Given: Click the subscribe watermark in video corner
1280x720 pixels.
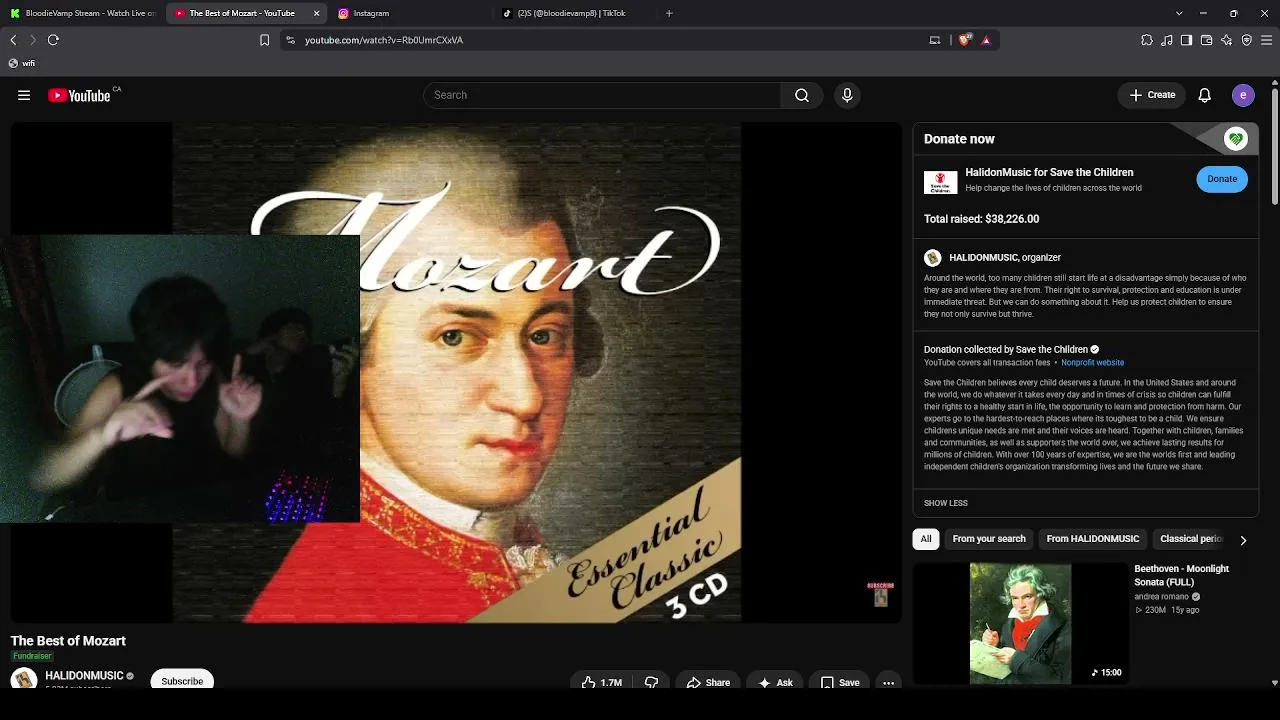Looking at the screenshot, I should [x=881, y=594].
